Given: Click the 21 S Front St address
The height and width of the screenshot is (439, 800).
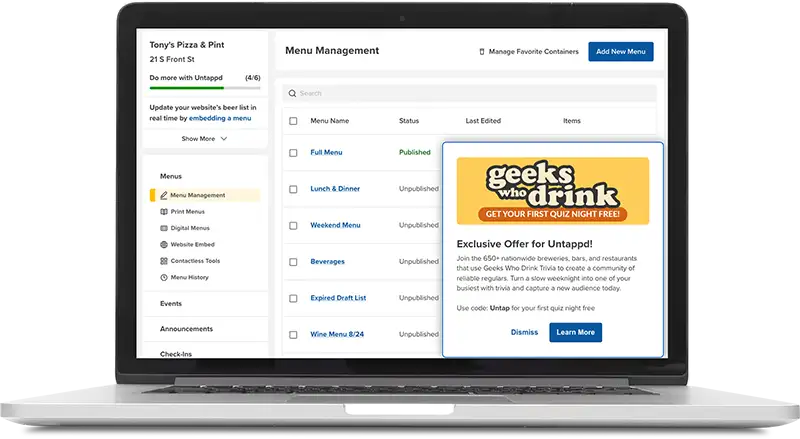Looking at the screenshot, I should pyautogui.click(x=172, y=60).
